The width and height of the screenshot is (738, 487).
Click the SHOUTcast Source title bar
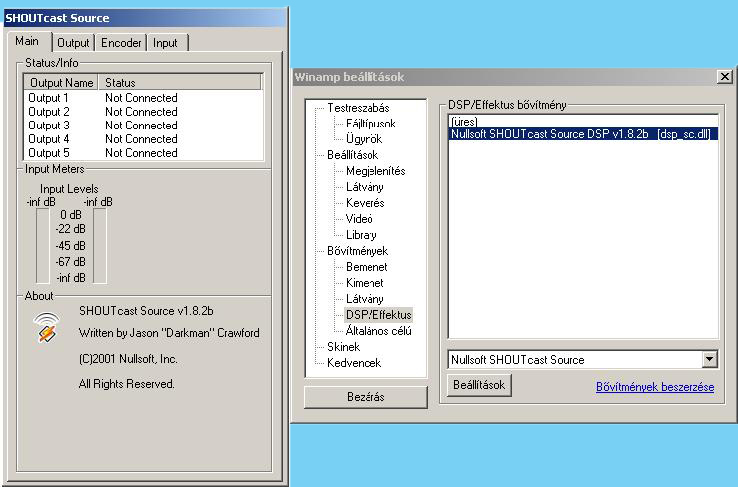145,18
